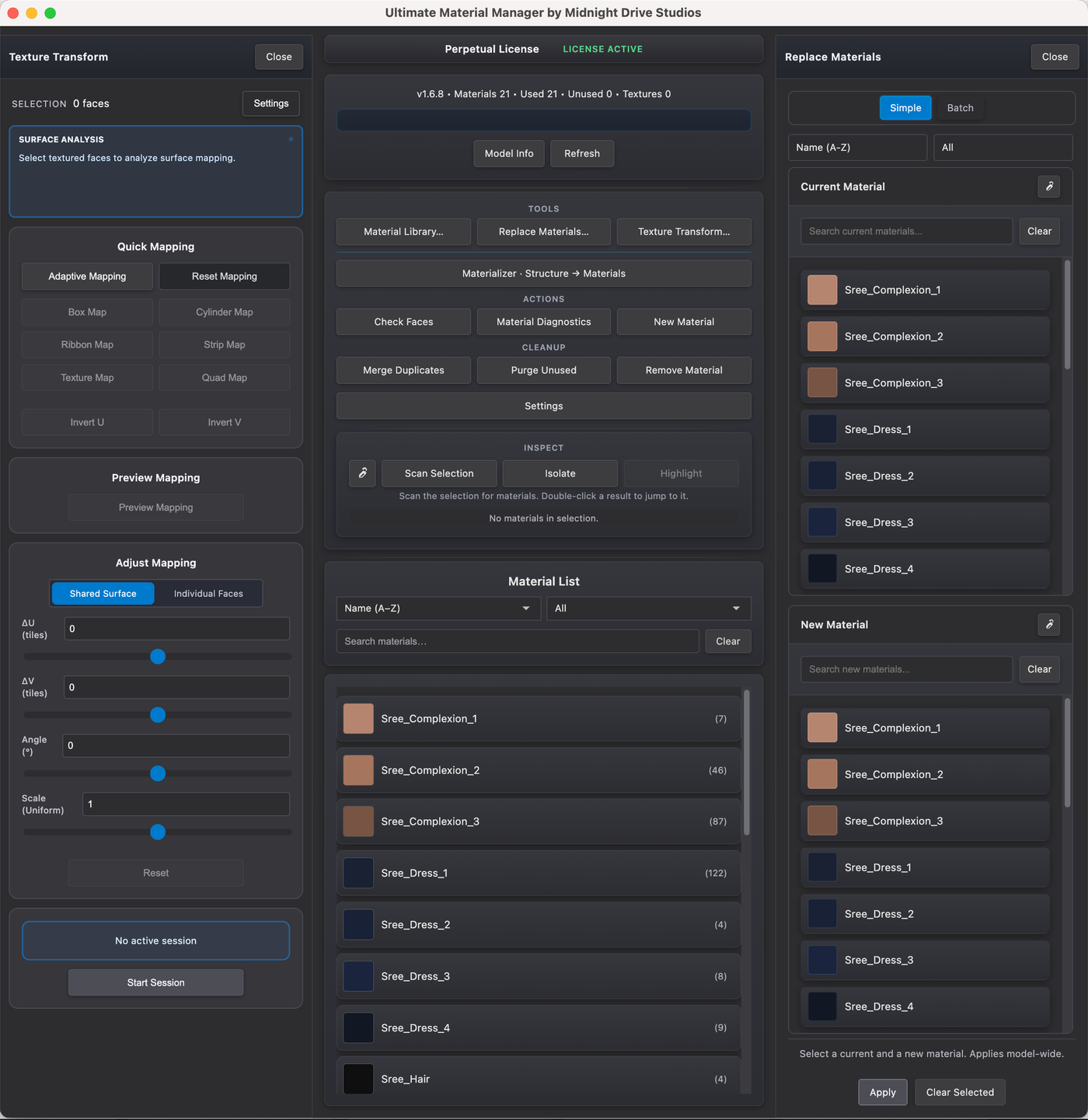Open Settings in Texture Transform panel
This screenshot has width=1088, height=1120.
coord(271,103)
